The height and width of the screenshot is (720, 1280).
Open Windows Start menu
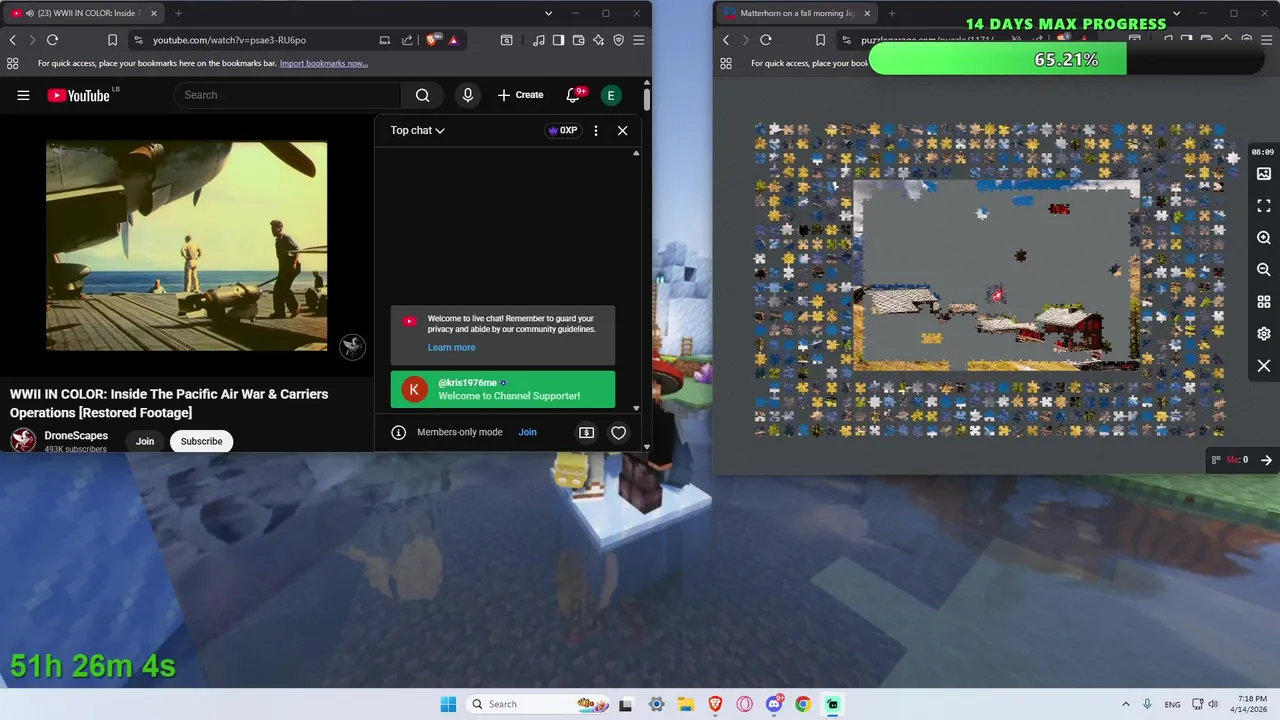click(x=447, y=704)
